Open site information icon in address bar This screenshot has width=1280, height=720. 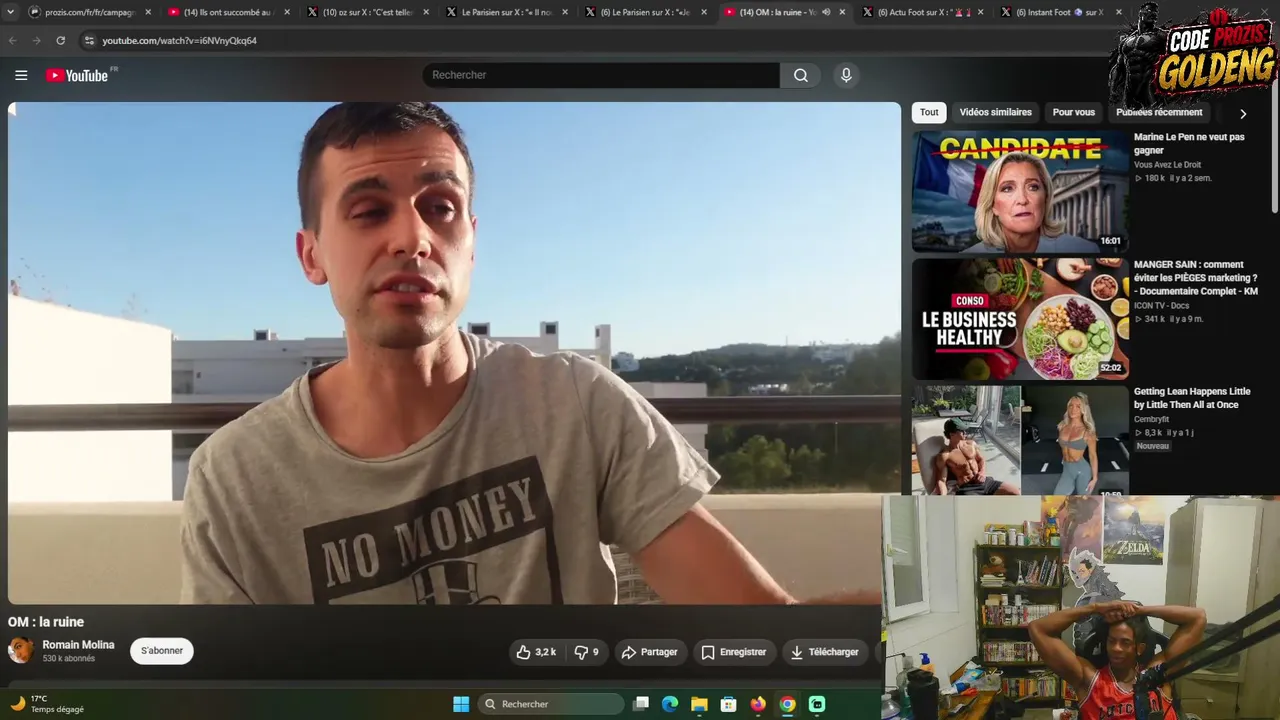pyautogui.click(x=89, y=41)
